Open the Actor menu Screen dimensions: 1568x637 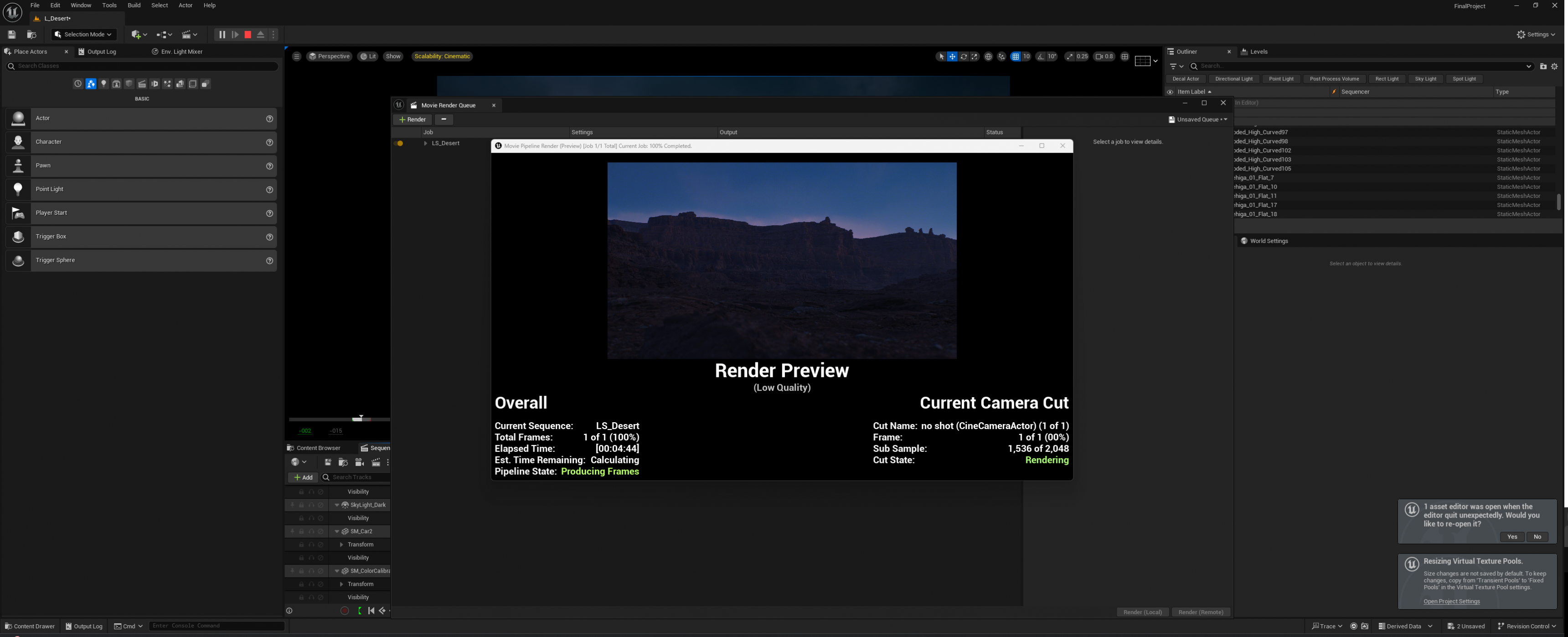point(186,5)
